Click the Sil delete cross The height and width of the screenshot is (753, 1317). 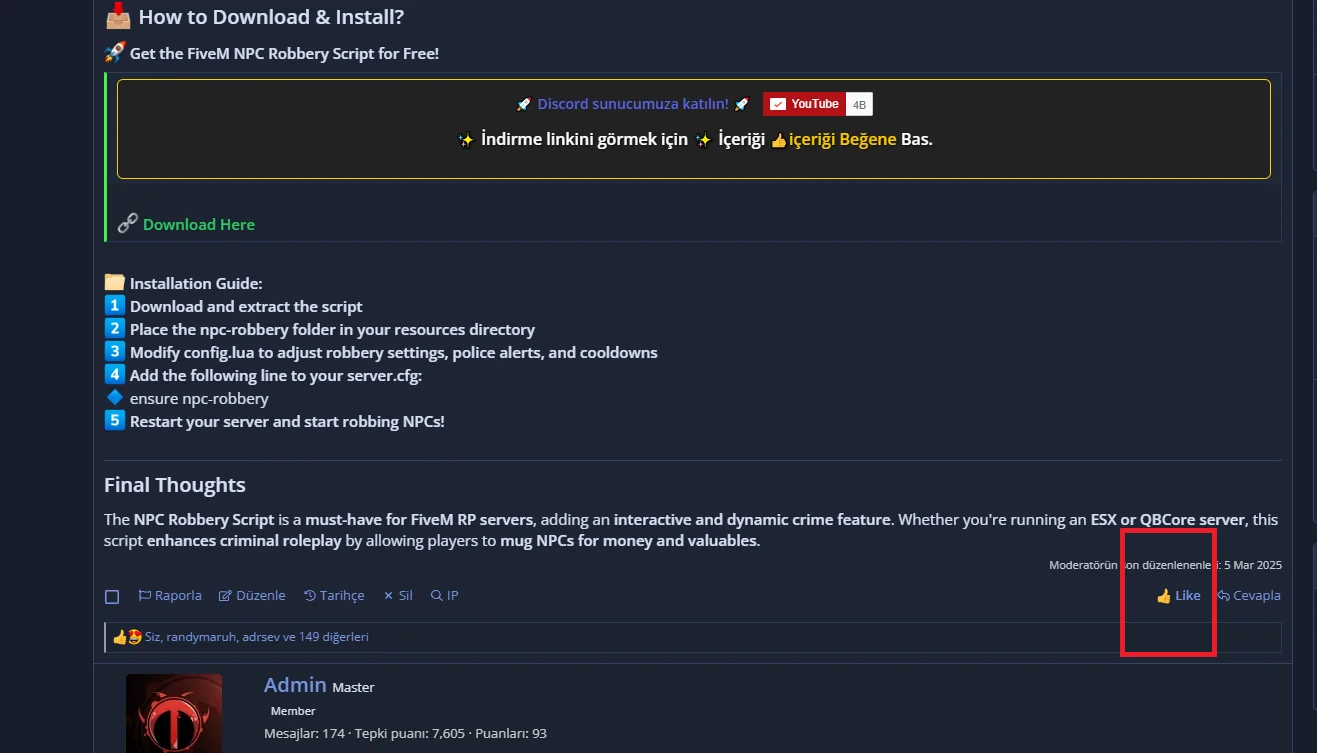point(388,595)
